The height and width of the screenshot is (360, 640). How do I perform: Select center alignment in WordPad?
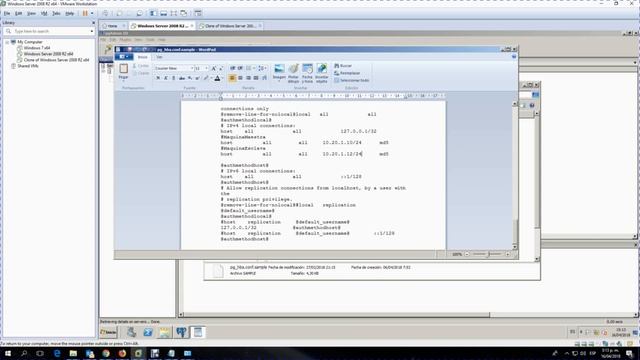(240, 78)
